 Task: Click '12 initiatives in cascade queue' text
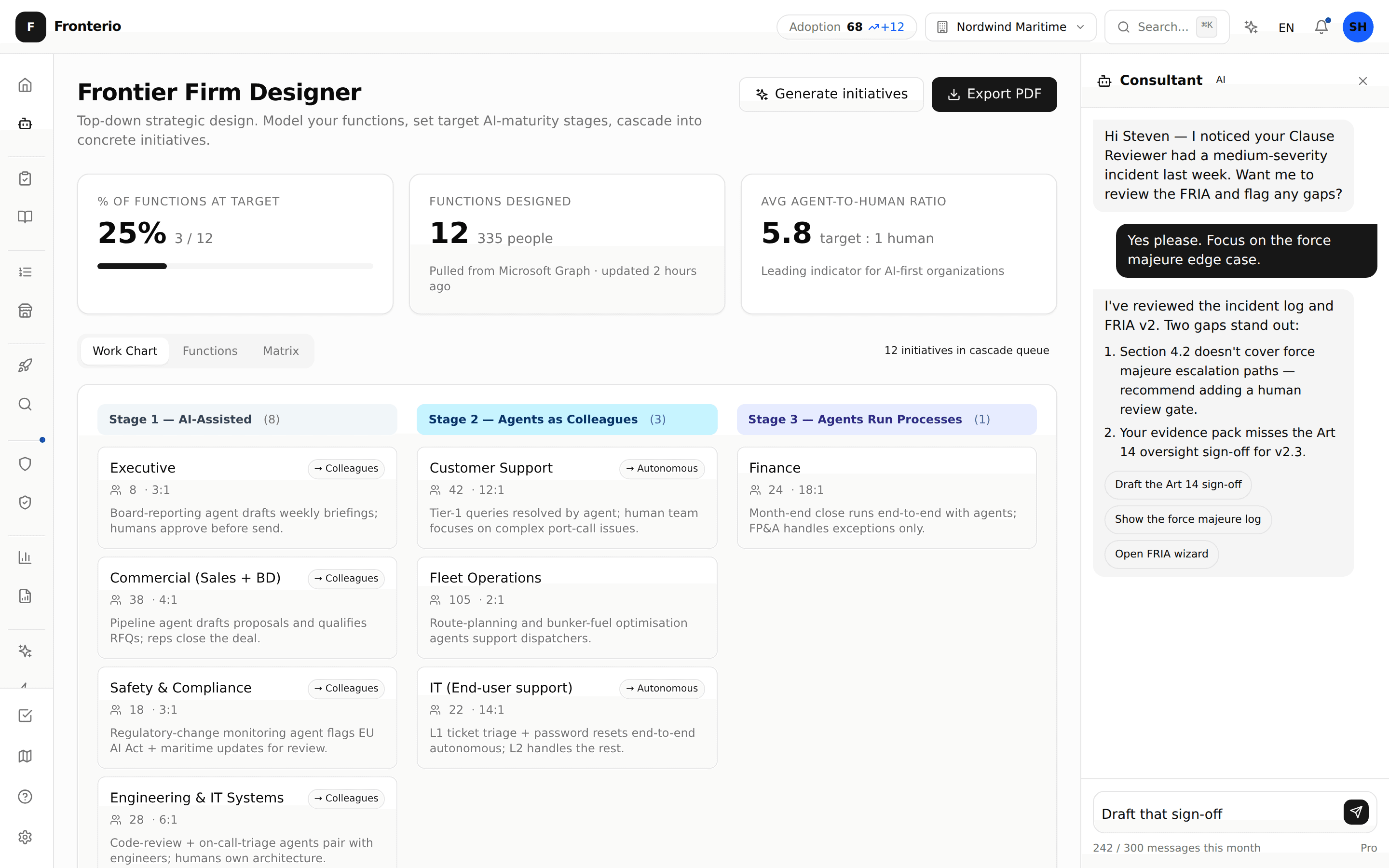[967, 350]
